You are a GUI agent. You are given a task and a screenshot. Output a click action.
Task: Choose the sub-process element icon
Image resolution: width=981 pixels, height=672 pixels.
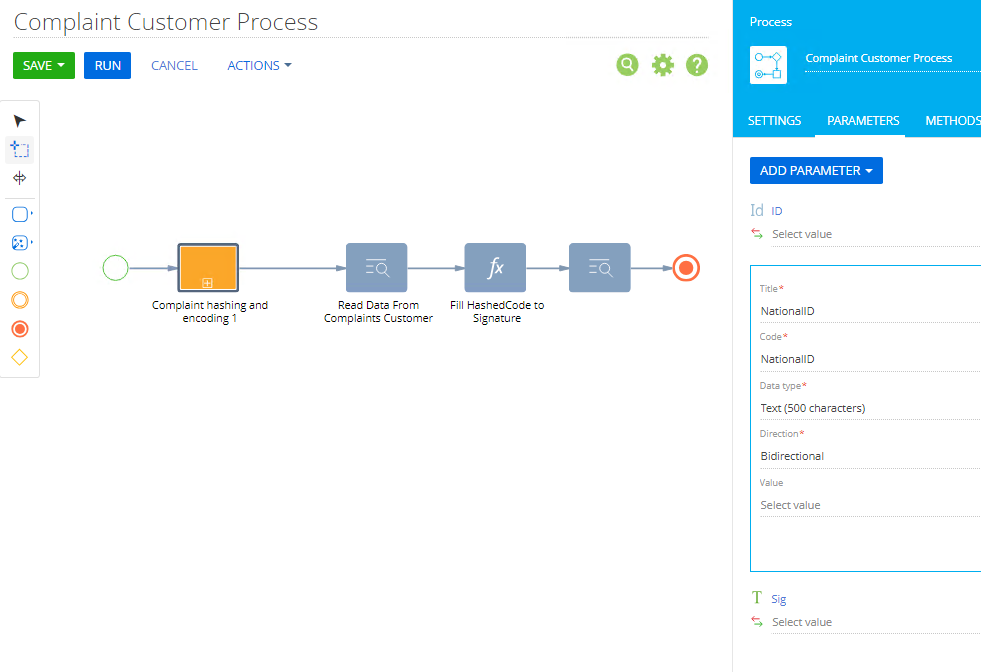click(x=19, y=242)
